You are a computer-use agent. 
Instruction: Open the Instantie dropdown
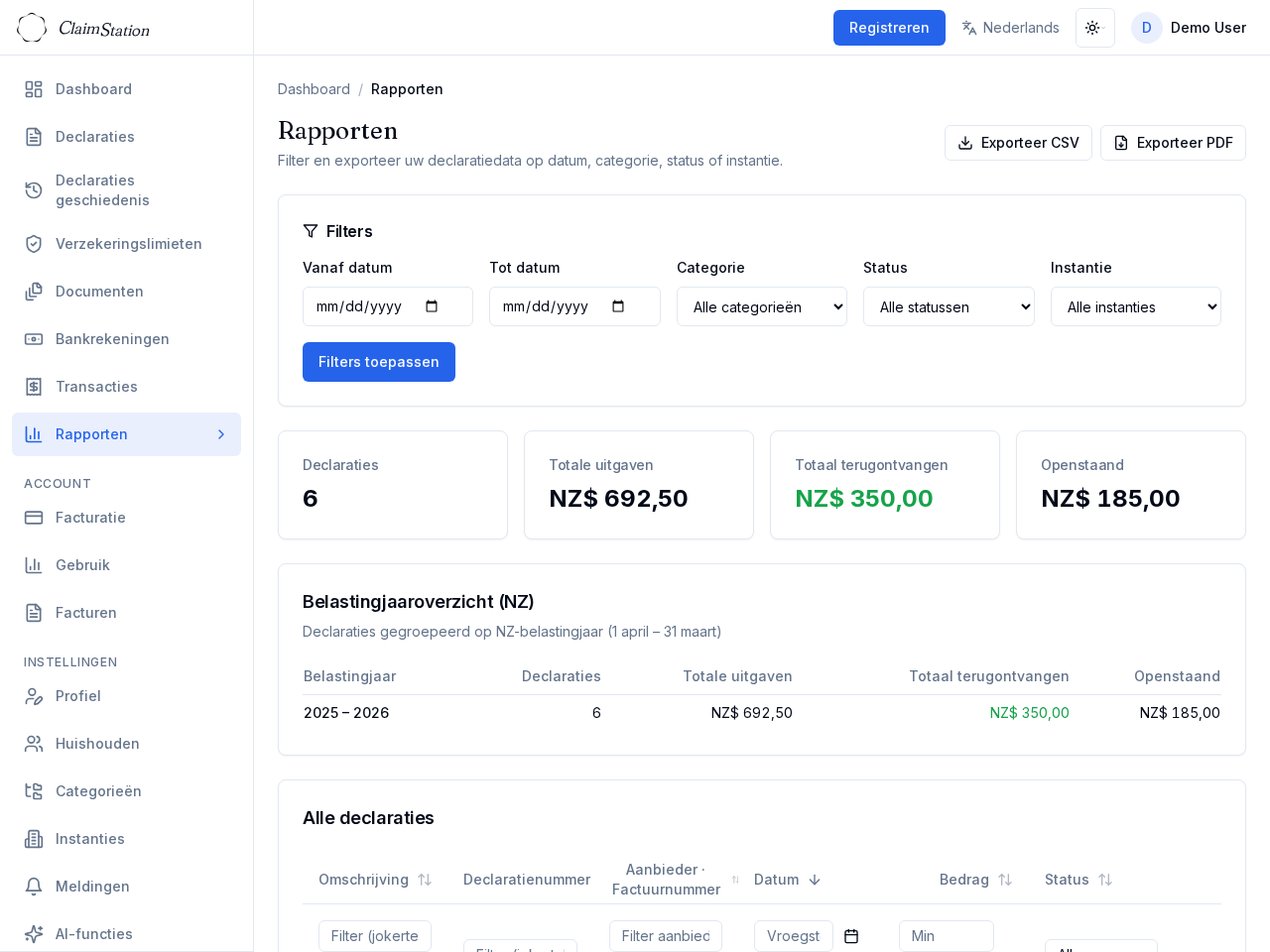click(x=1135, y=306)
